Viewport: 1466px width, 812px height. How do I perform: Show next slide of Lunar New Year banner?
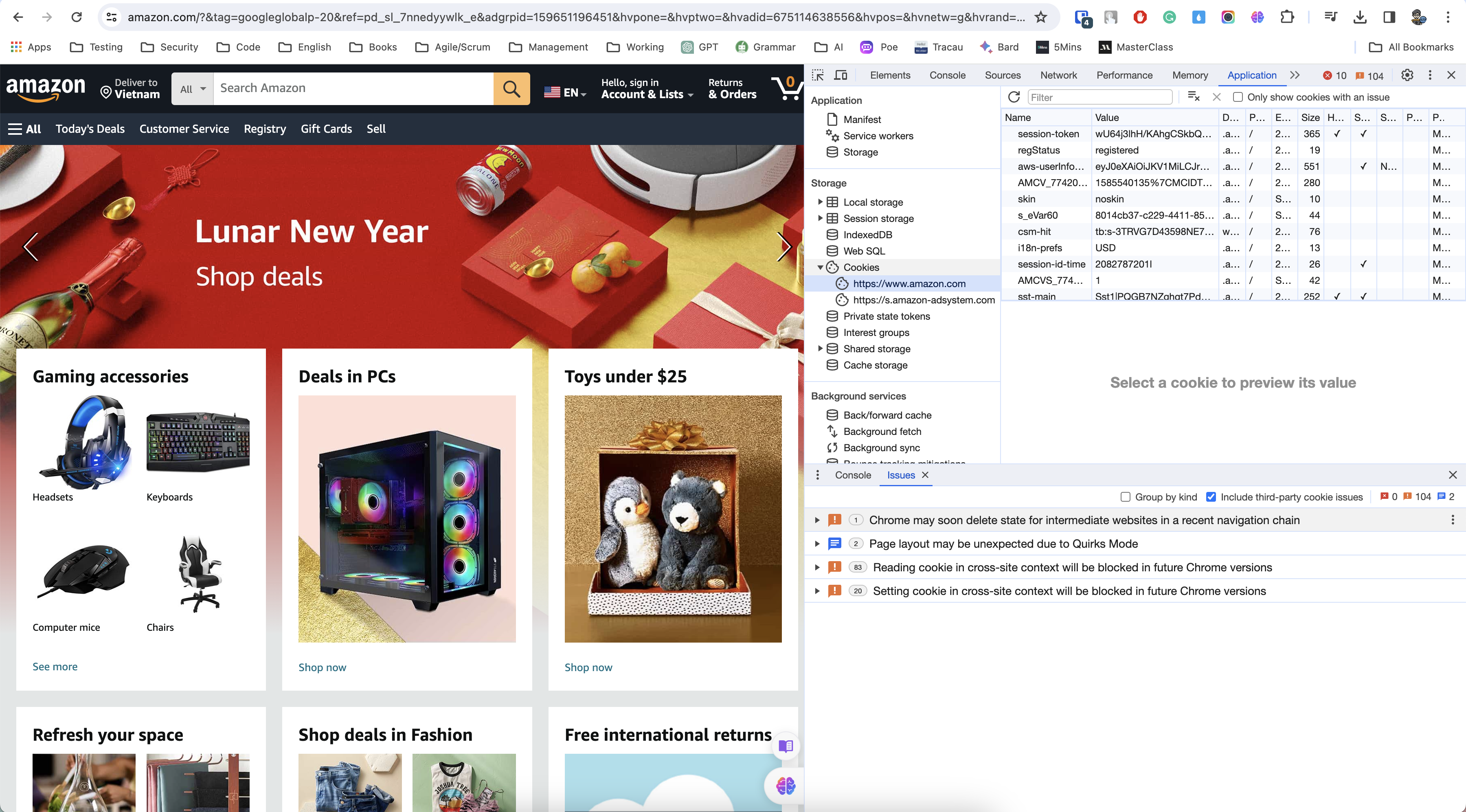point(784,247)
